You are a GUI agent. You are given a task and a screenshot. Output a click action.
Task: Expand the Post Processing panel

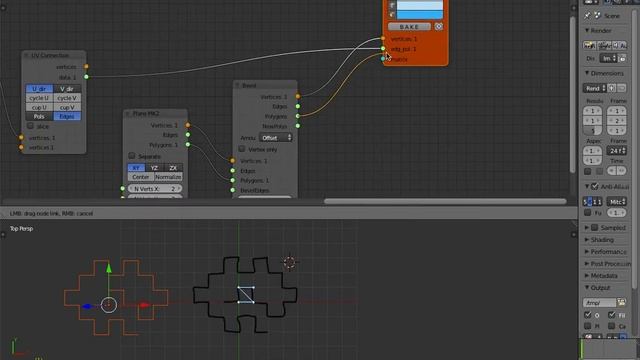point(587,264)
